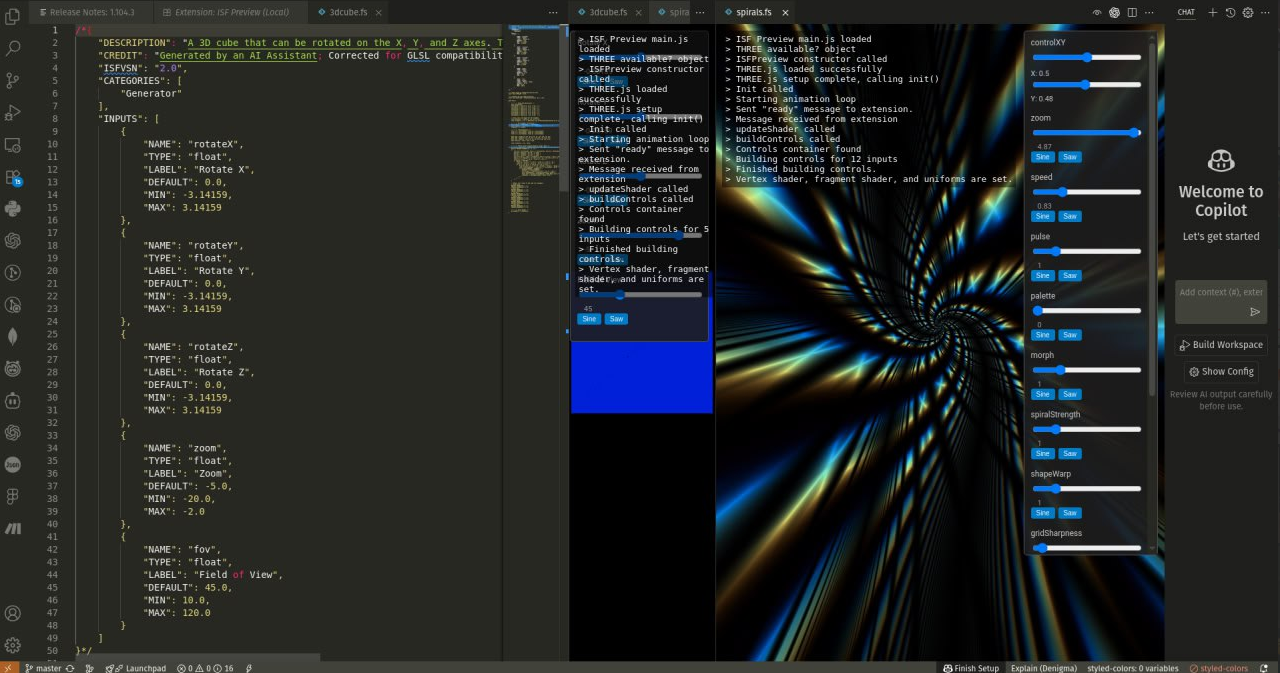The height and width of the screenshot is (673, 1280).
Task: Open the Run and Debug view
Action: [13, 112]
